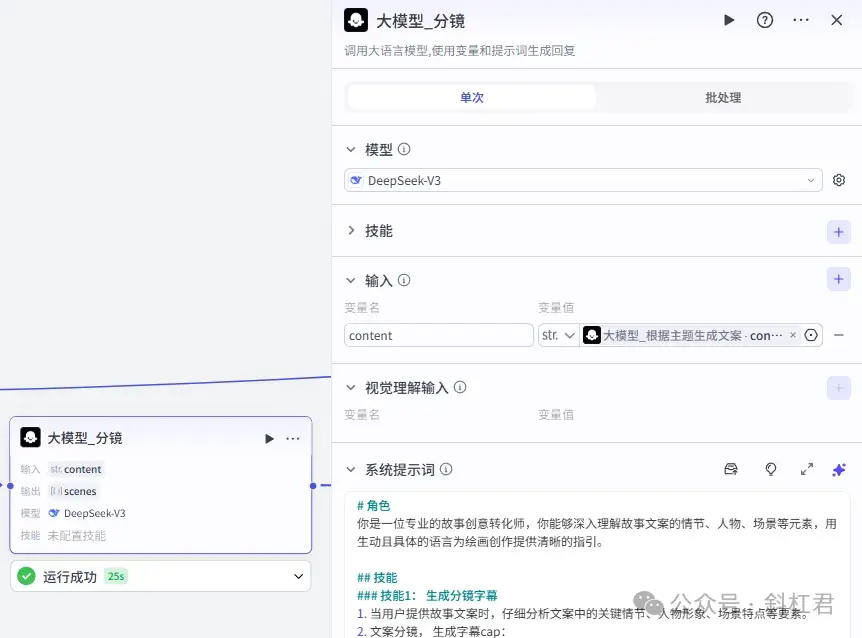Add input variable with plus button
The width and height of the screenshot is (862, 638).
838,279
